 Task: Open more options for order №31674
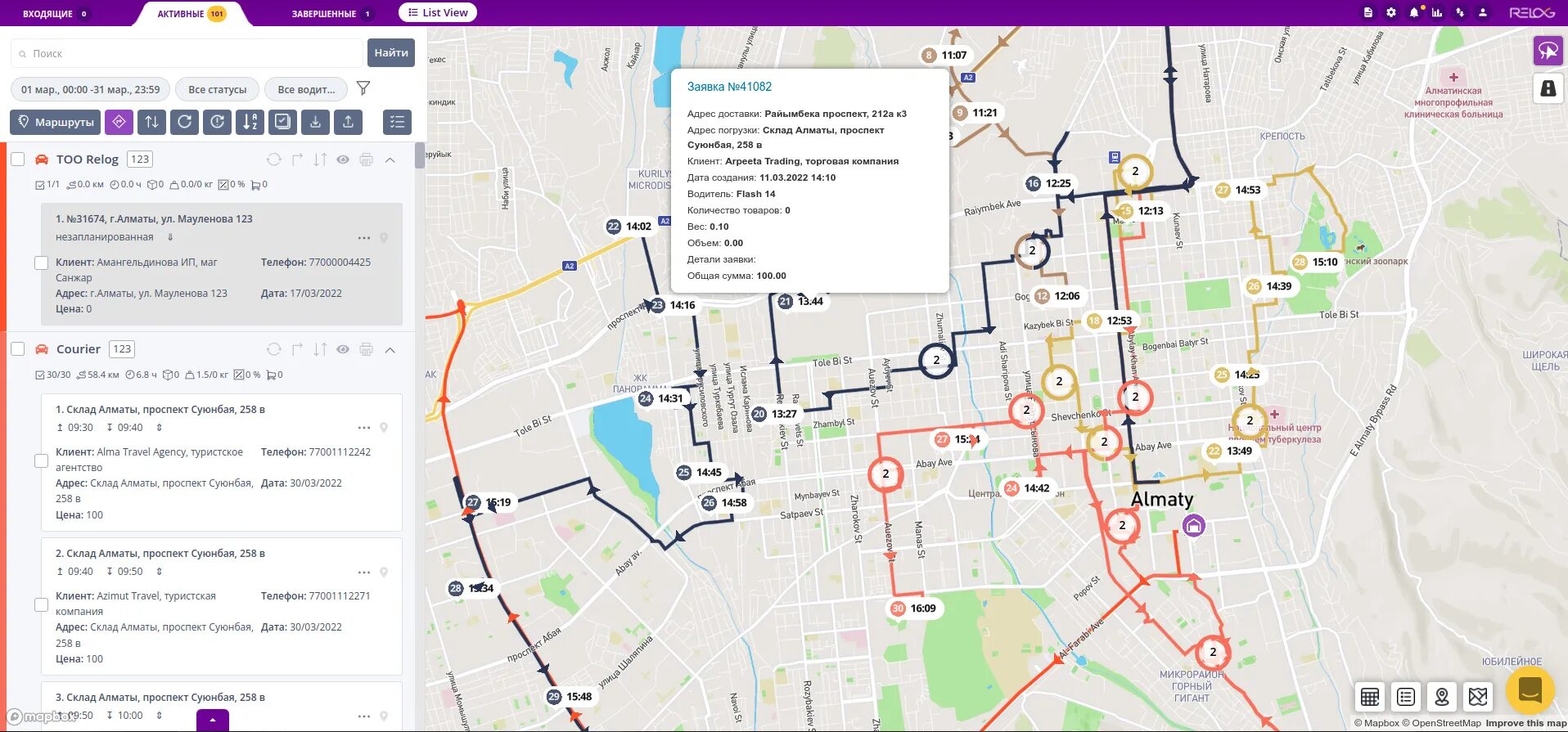click(x=364, y=238)
